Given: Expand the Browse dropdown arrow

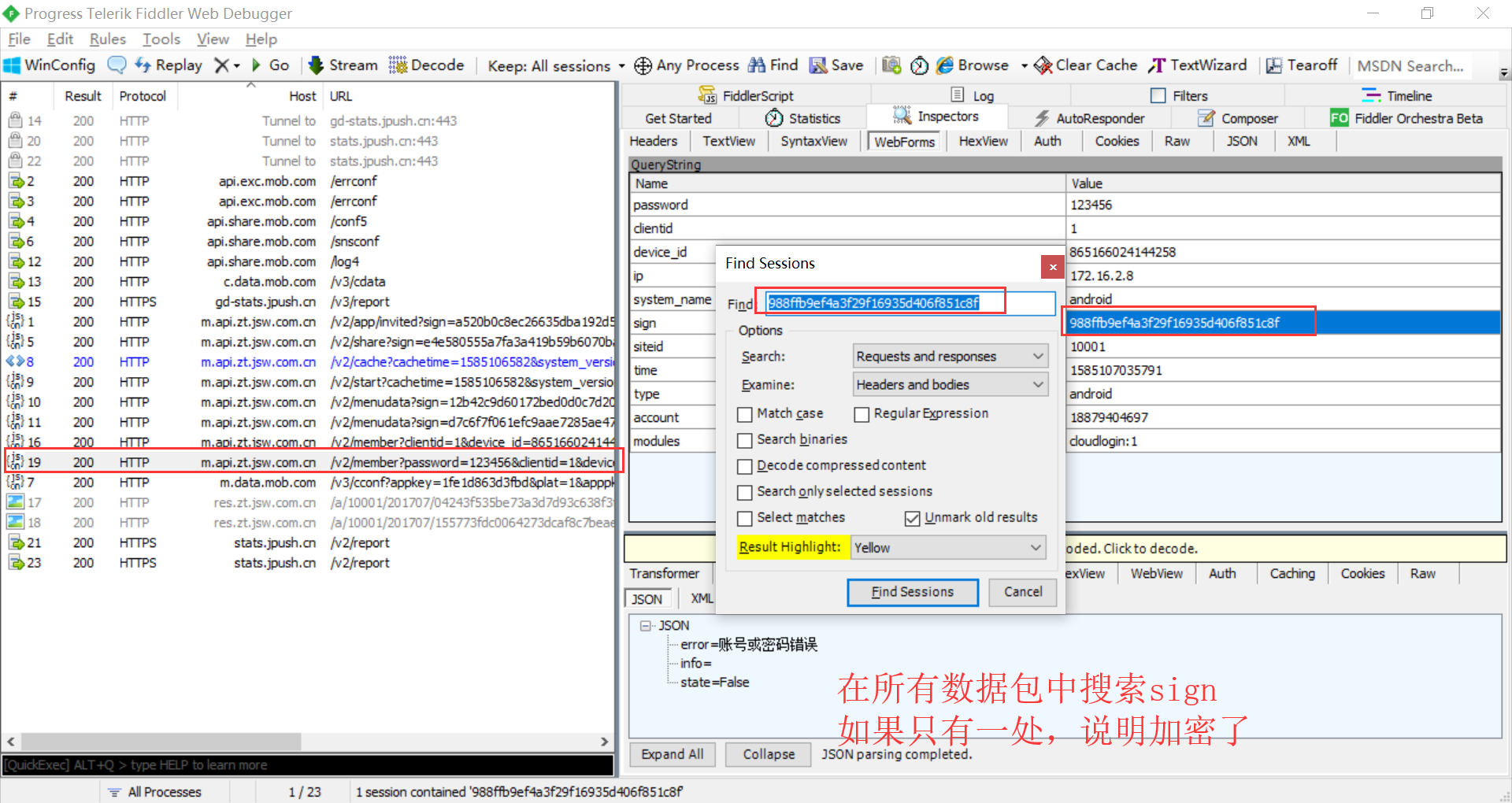Looking at the screenshot, I should click(1024, 66).
